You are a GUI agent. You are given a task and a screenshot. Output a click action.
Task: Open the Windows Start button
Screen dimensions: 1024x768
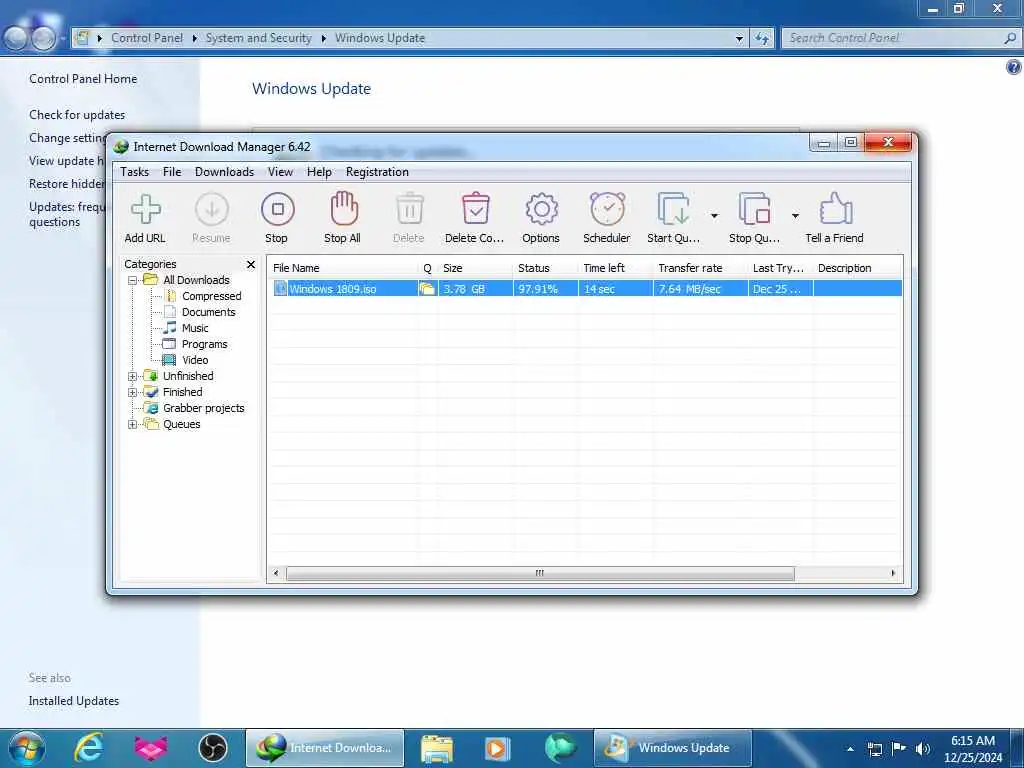[x=25, y=748]
